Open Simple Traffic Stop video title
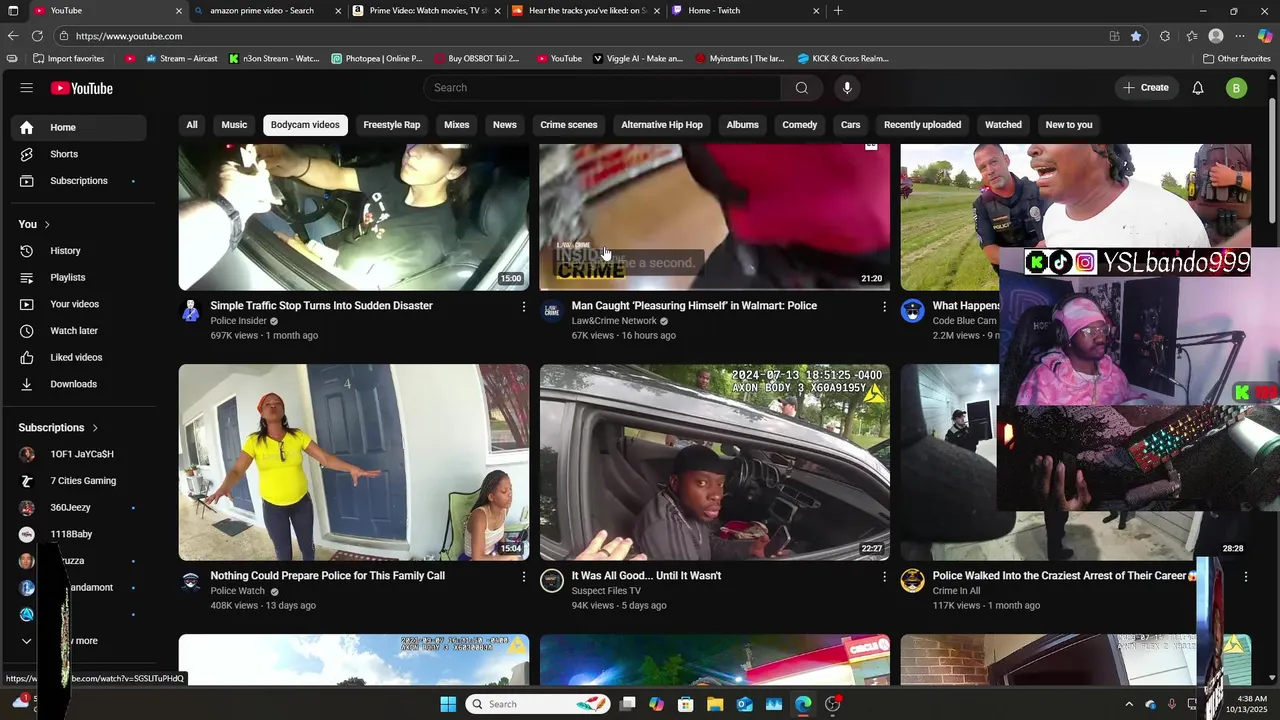1280x720 pixels. [322, 306]
